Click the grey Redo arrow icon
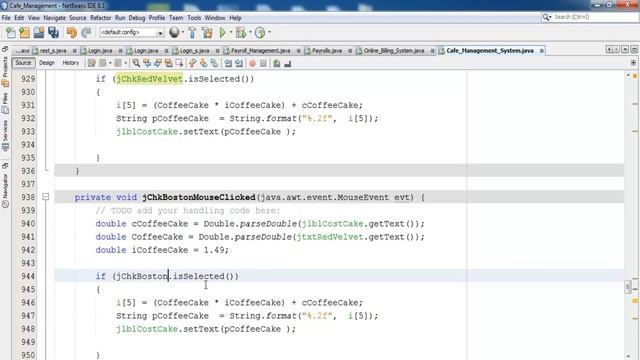The height and width of the screenshot is (360, 640). (86, 33)
